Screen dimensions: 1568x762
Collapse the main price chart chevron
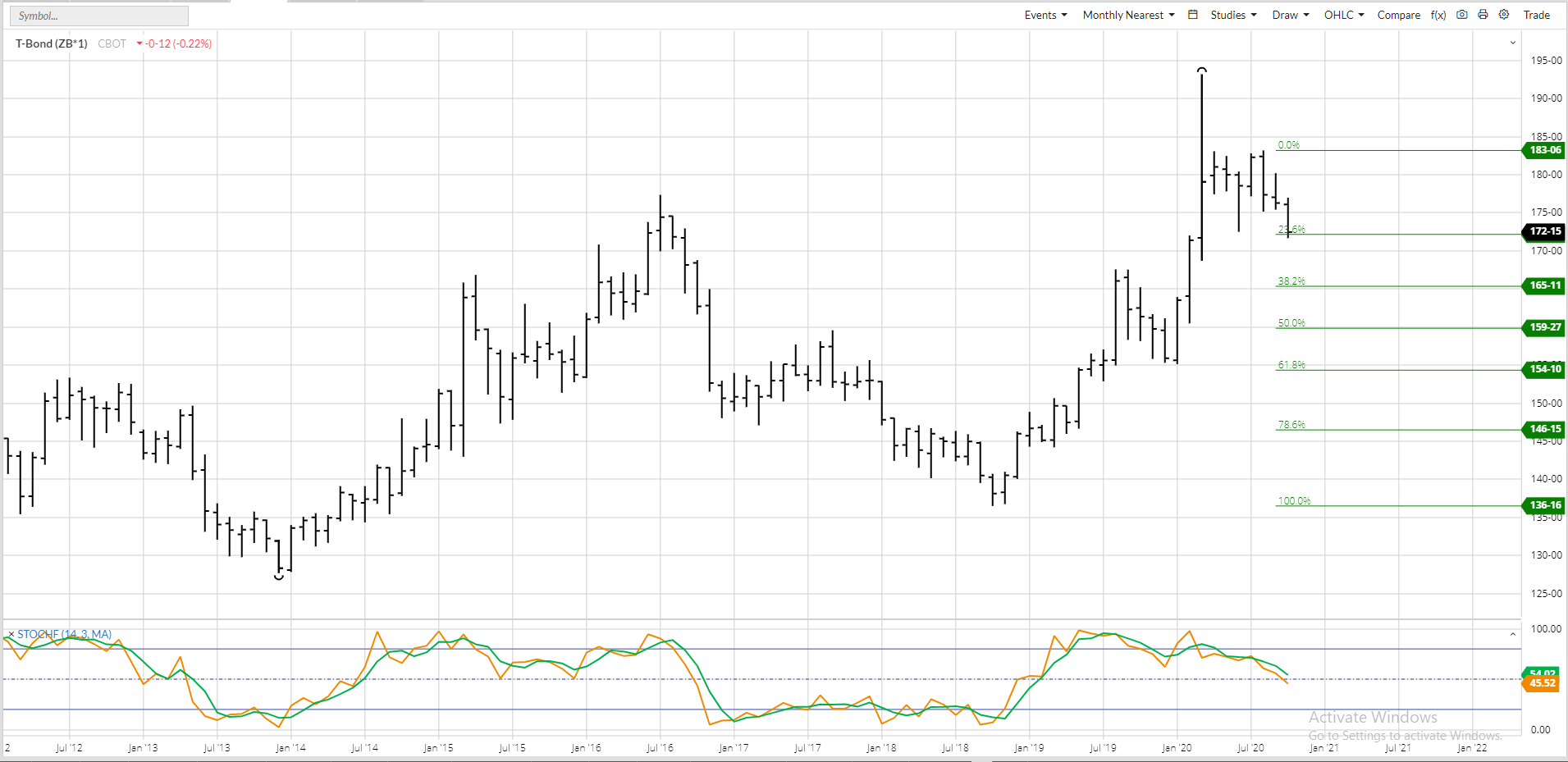click(1513, 43)
